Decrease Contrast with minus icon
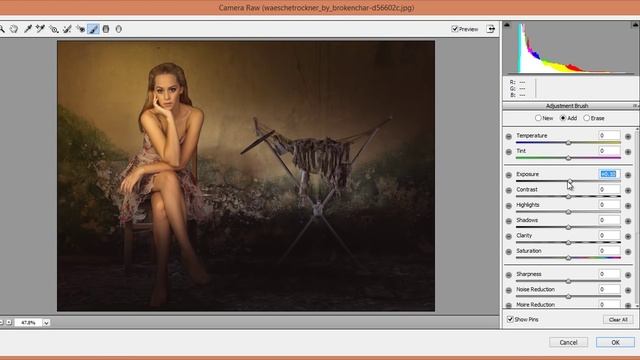Viewport: 640px width, 360px height. pos(509,191)
